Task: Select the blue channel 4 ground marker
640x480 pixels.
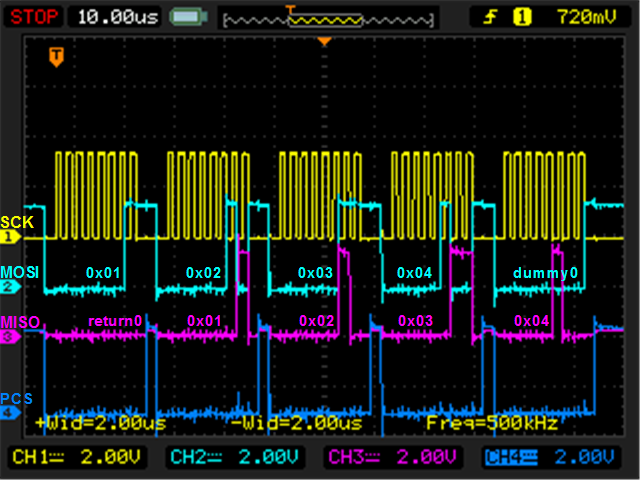Action: click(x=10, y=413)
